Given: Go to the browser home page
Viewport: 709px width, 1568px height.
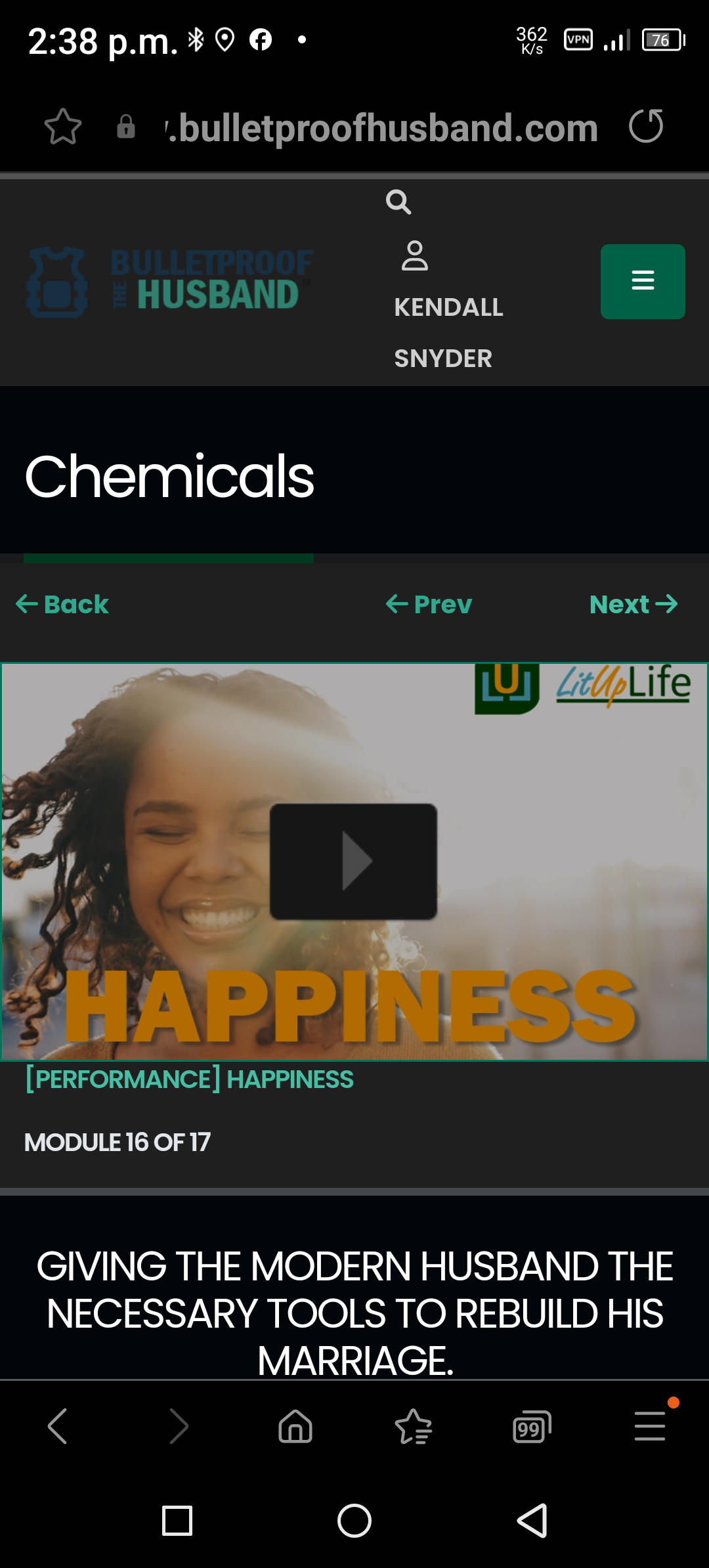Looking at the screenshot, I should coord(295,1426).
